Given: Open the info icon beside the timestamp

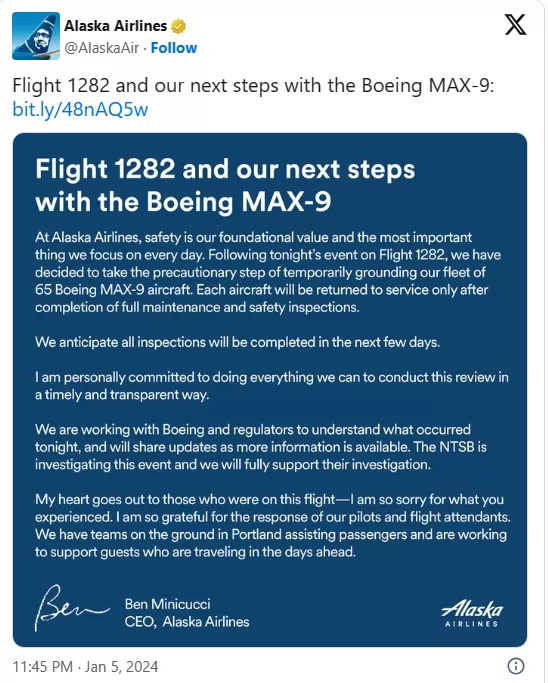Looking at the screenshot, I should click(x=516, y=666).
